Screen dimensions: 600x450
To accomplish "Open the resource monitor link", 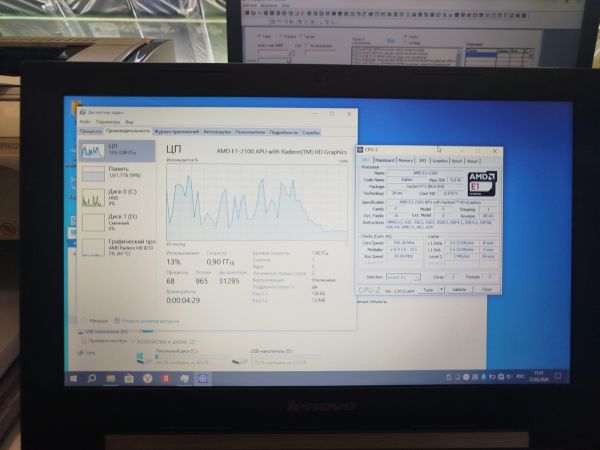I will click(x=150, y=321).
